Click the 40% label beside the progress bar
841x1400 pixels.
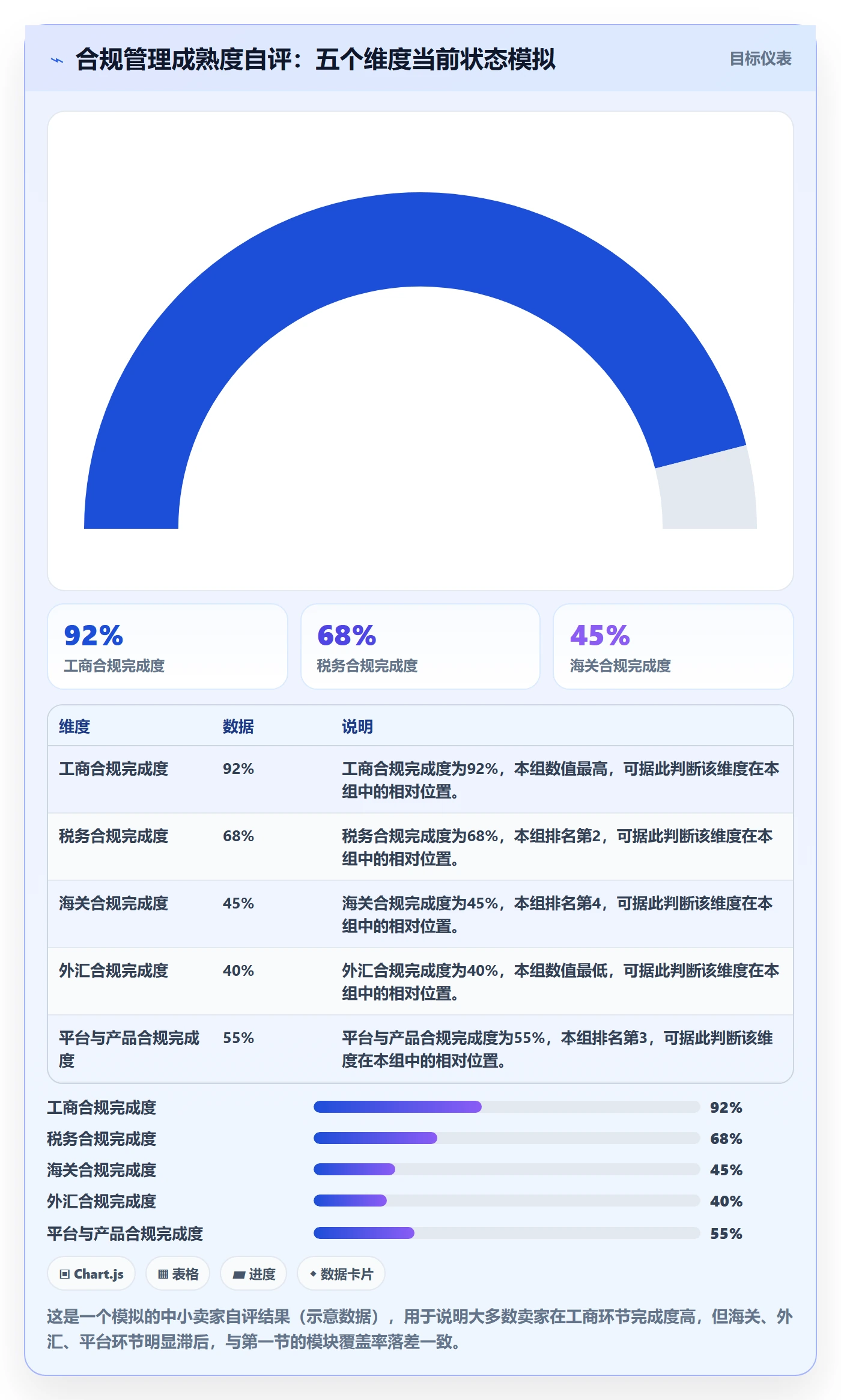pos(726,1201)
